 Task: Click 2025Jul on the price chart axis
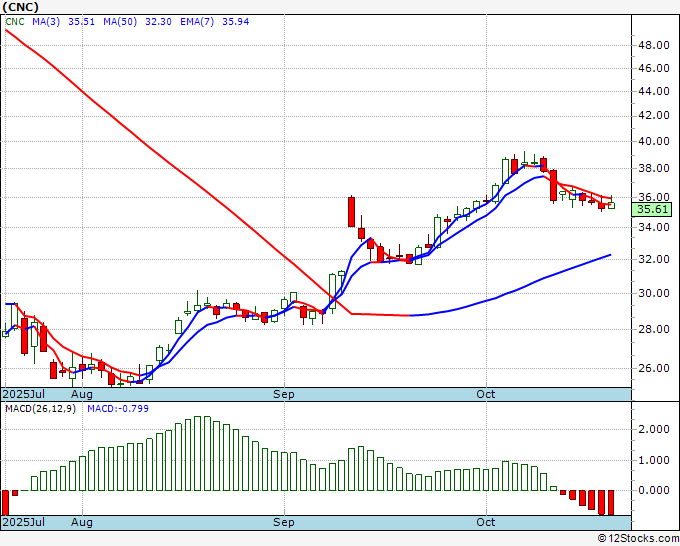(23, 394)
